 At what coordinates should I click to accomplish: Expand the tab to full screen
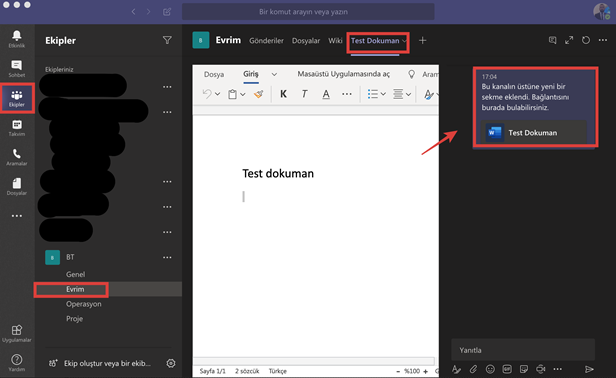coord(569,40)
